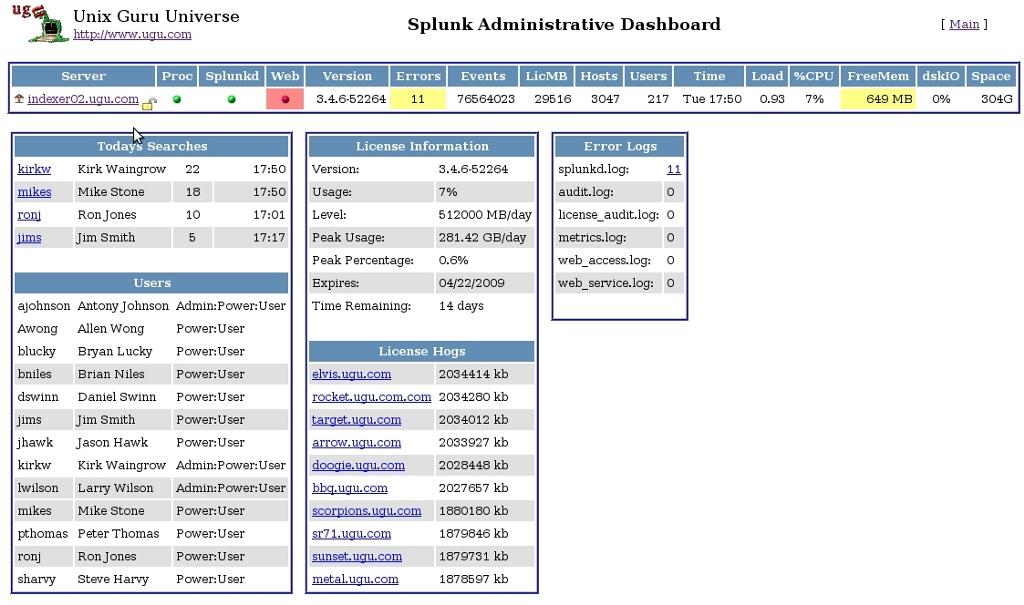Open kirkw's searches link
This screenshot has width=1024, height=605.
34,169
